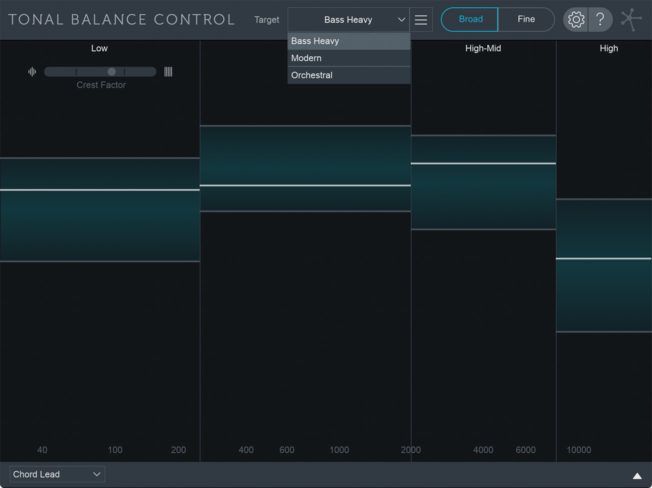Open the Chord Lead source dropdown

click(57, 474)
